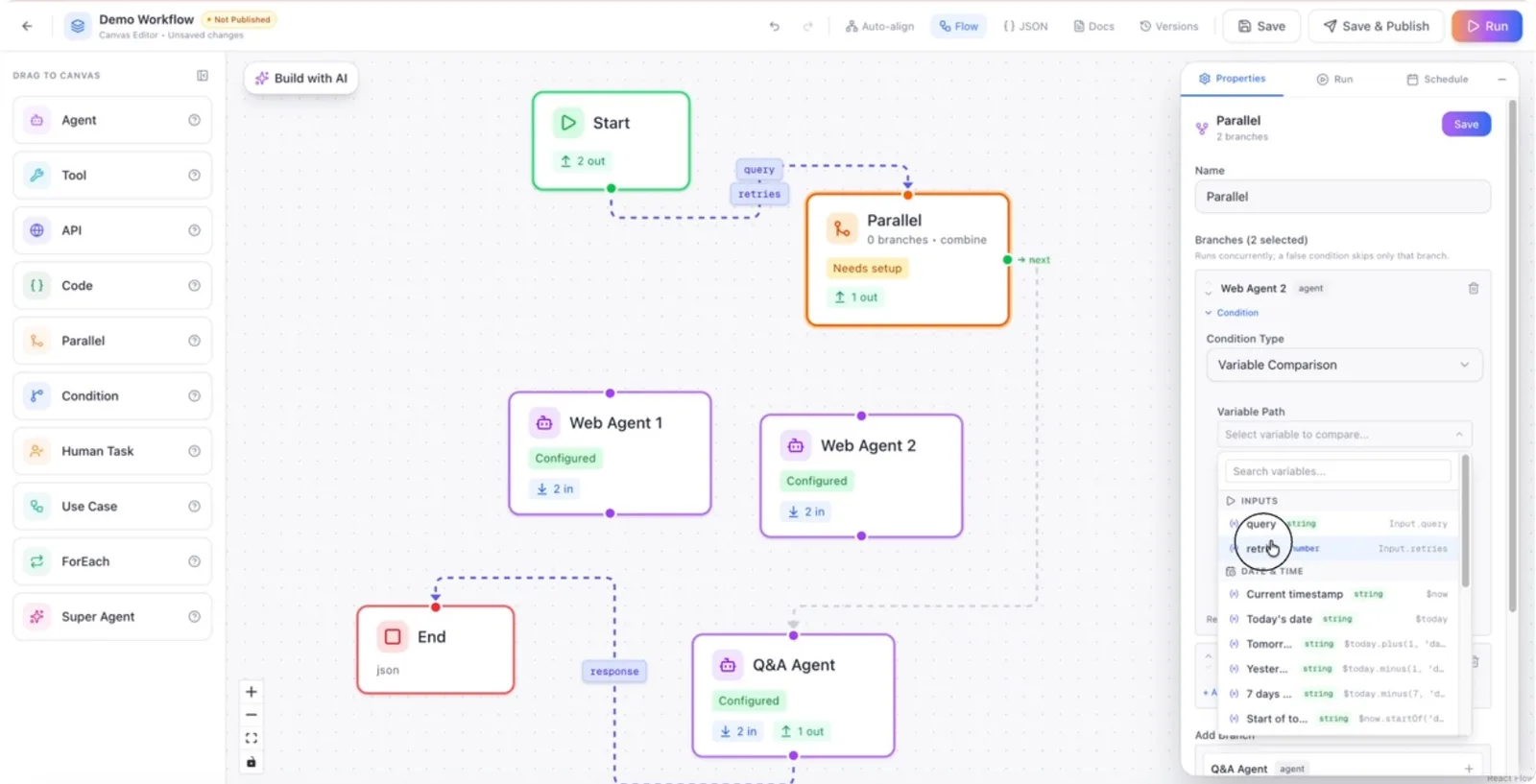Click the Start node play icon
The image size is (1536, 784).
[x=568, y=123]
